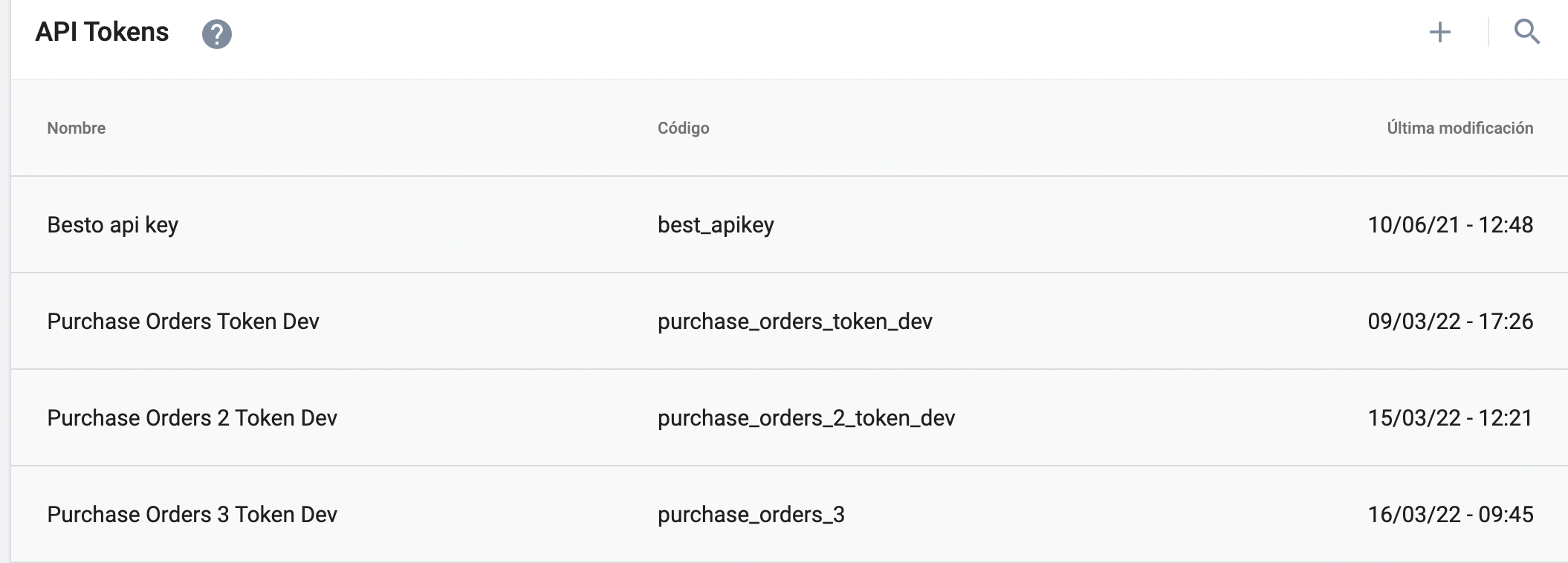Image resolution: width=1568 pixels, height=563 pixels.
Task: Click the purchase_orders_2_token_dev code
Action: click(806, 417)
